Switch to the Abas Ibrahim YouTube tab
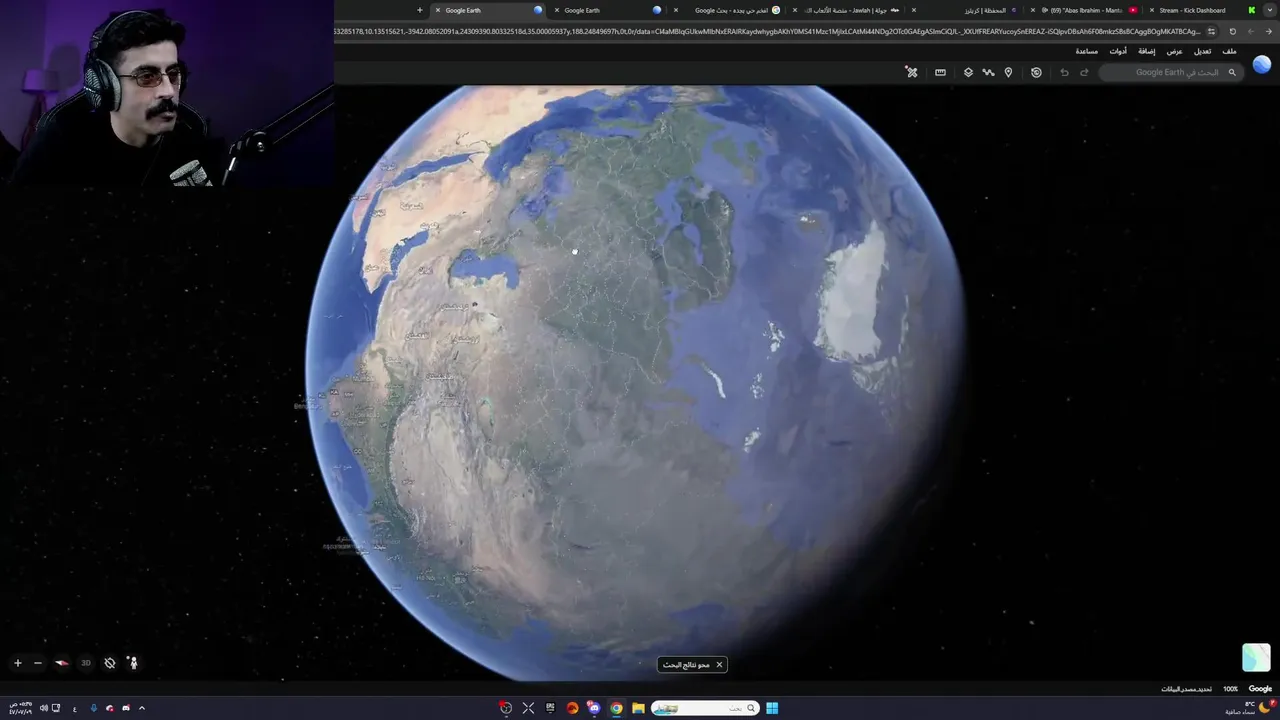The width and height of the screenshot is (1280, 720). point(1088,10)
